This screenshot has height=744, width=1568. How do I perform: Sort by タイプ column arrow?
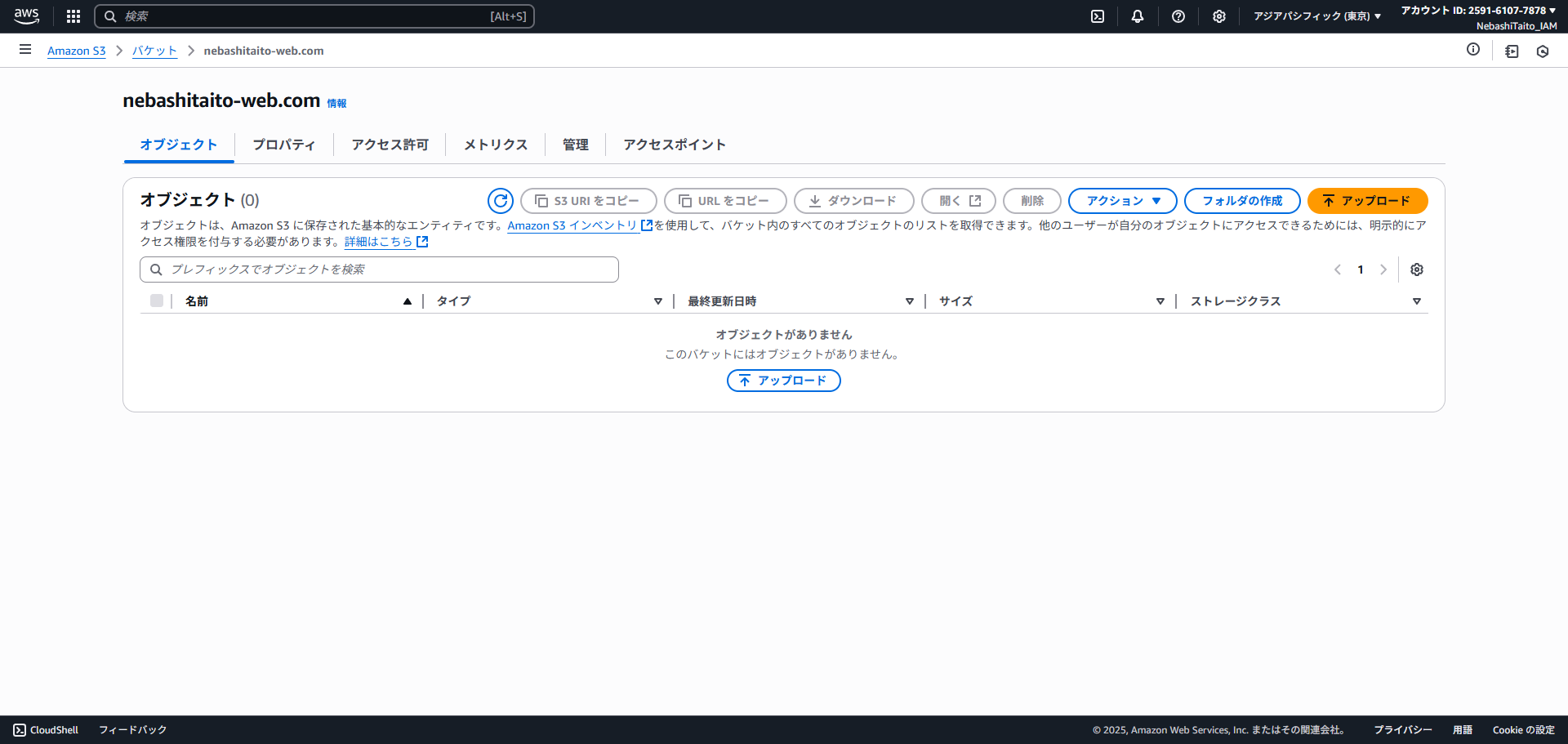pyautogui.click(x=658, y=301)
